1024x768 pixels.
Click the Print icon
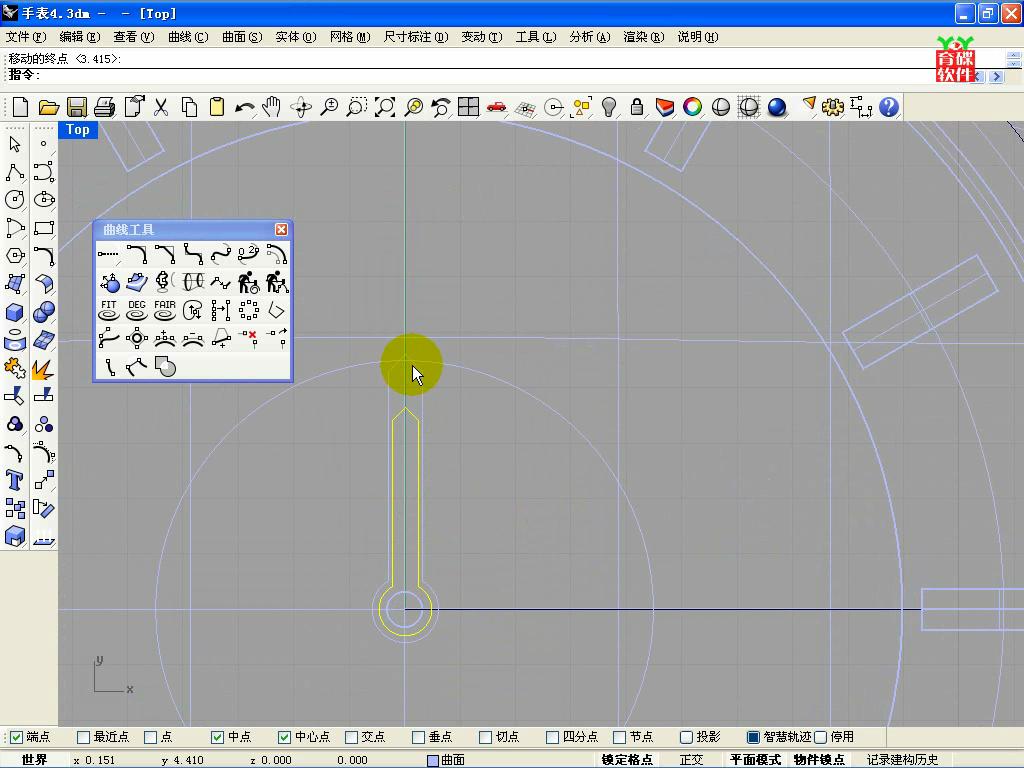coord(104,106)
